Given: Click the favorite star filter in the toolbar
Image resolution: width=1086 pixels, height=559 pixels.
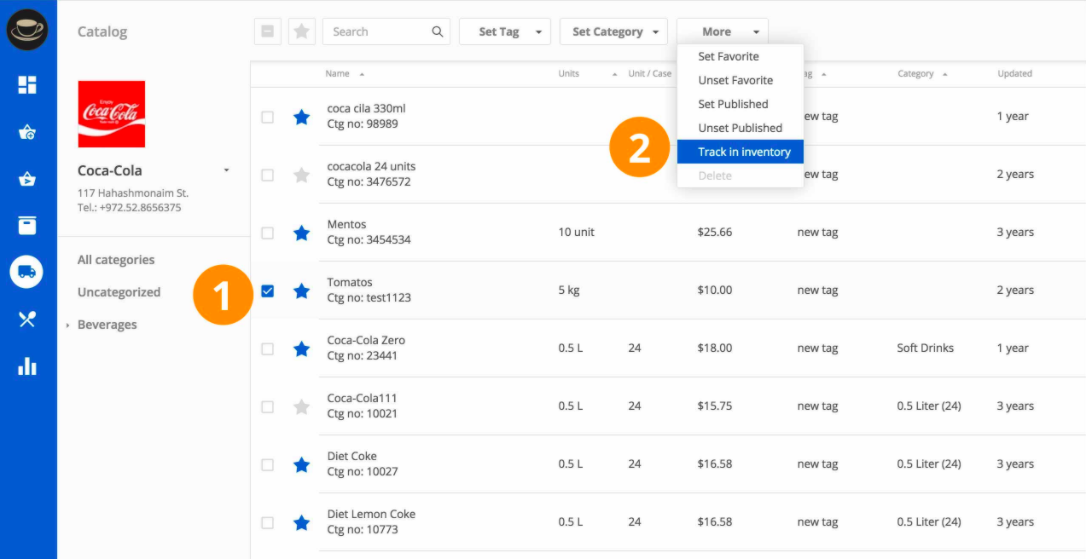Looking at the screenshot, I should coord(301,32).
